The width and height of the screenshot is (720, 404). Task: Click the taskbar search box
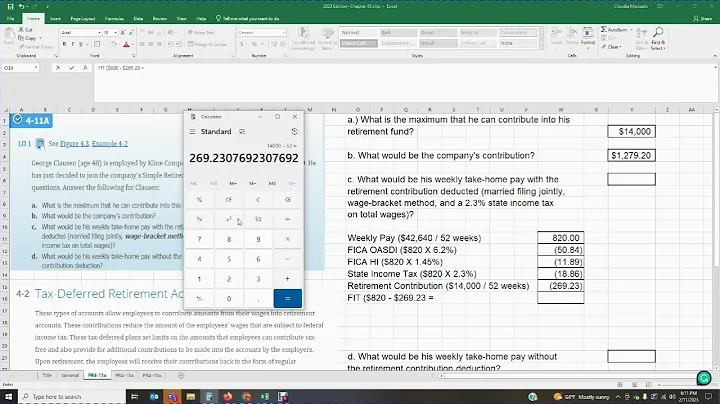[x=72, y=396]
